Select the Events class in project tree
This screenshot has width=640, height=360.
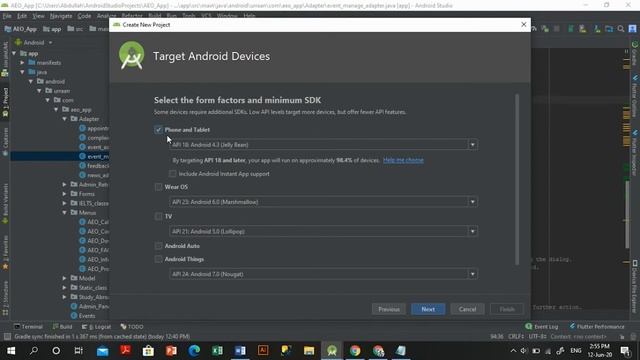[x=83, y=316]
